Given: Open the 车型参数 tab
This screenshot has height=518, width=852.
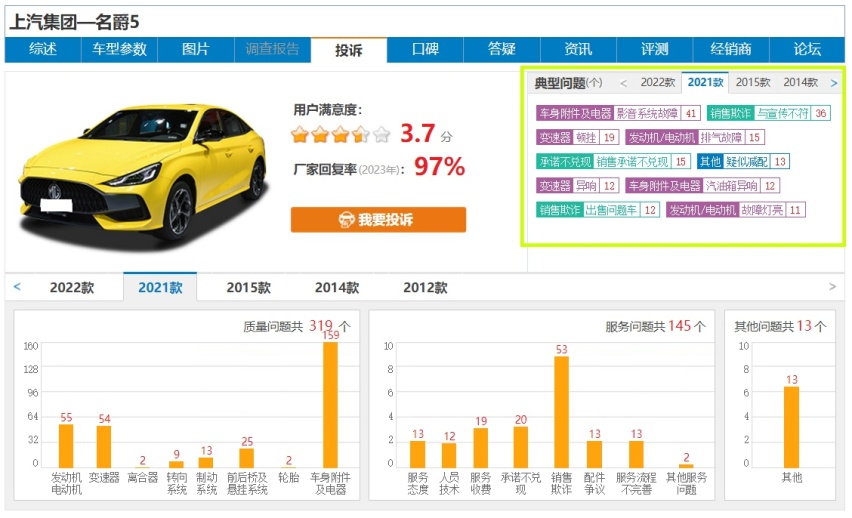Looking at the screenshot, I should [120, 49].
